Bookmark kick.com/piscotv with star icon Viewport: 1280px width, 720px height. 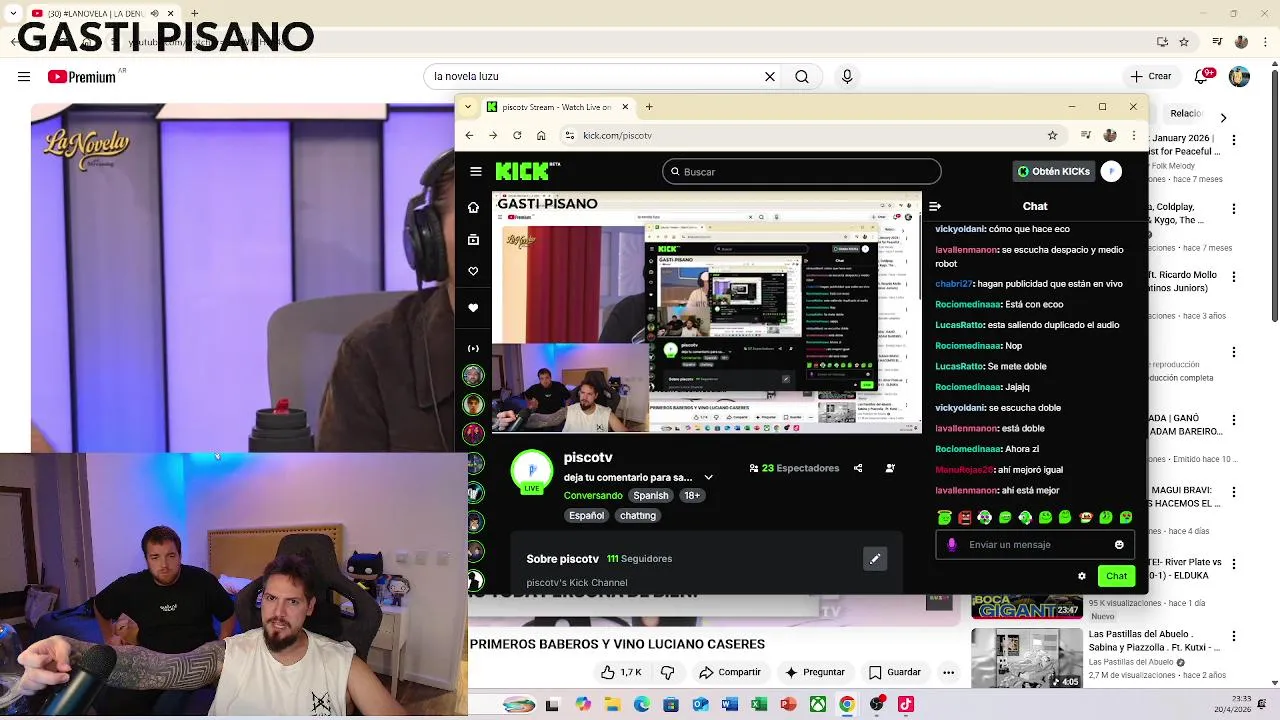pos(1052,135)
